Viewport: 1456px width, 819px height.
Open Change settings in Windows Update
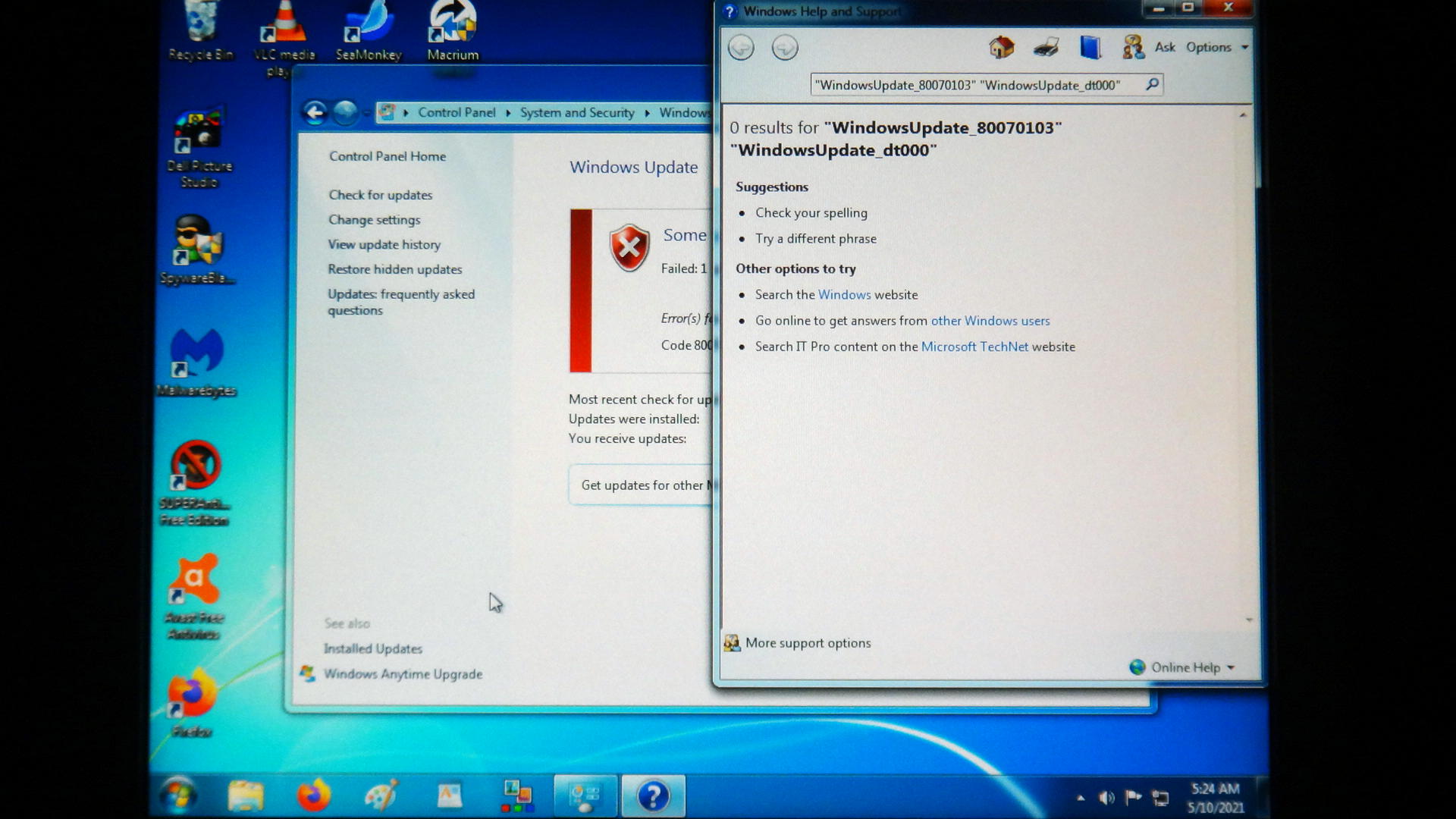374,220
